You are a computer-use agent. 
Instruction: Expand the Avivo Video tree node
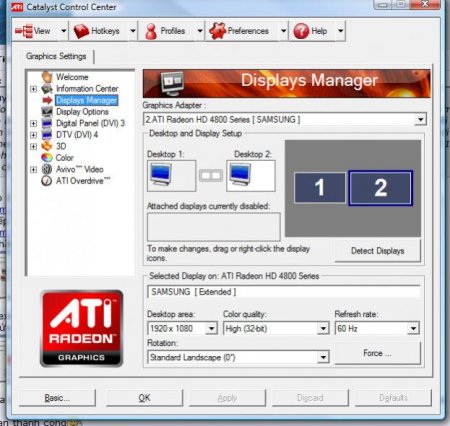pyautogui.click(x=33, y=169)
